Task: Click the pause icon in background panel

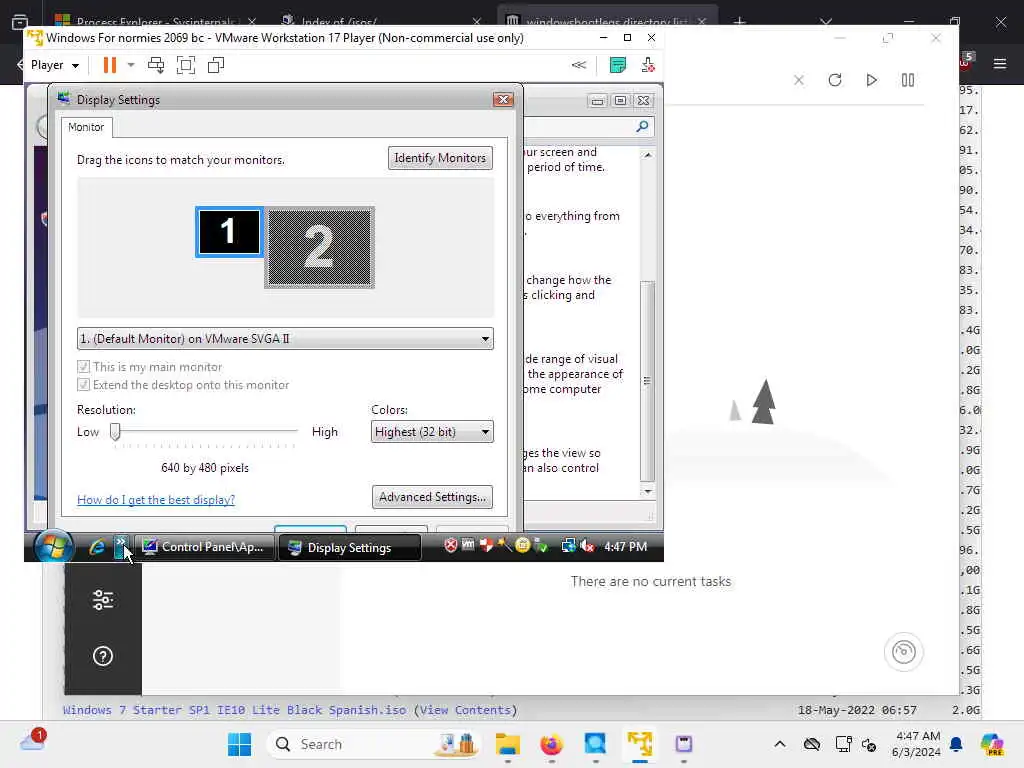Action: [908, 80]
